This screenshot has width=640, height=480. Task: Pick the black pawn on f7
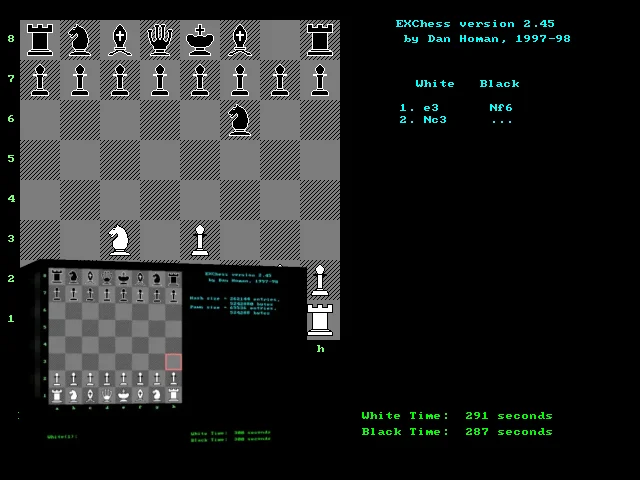240,80
